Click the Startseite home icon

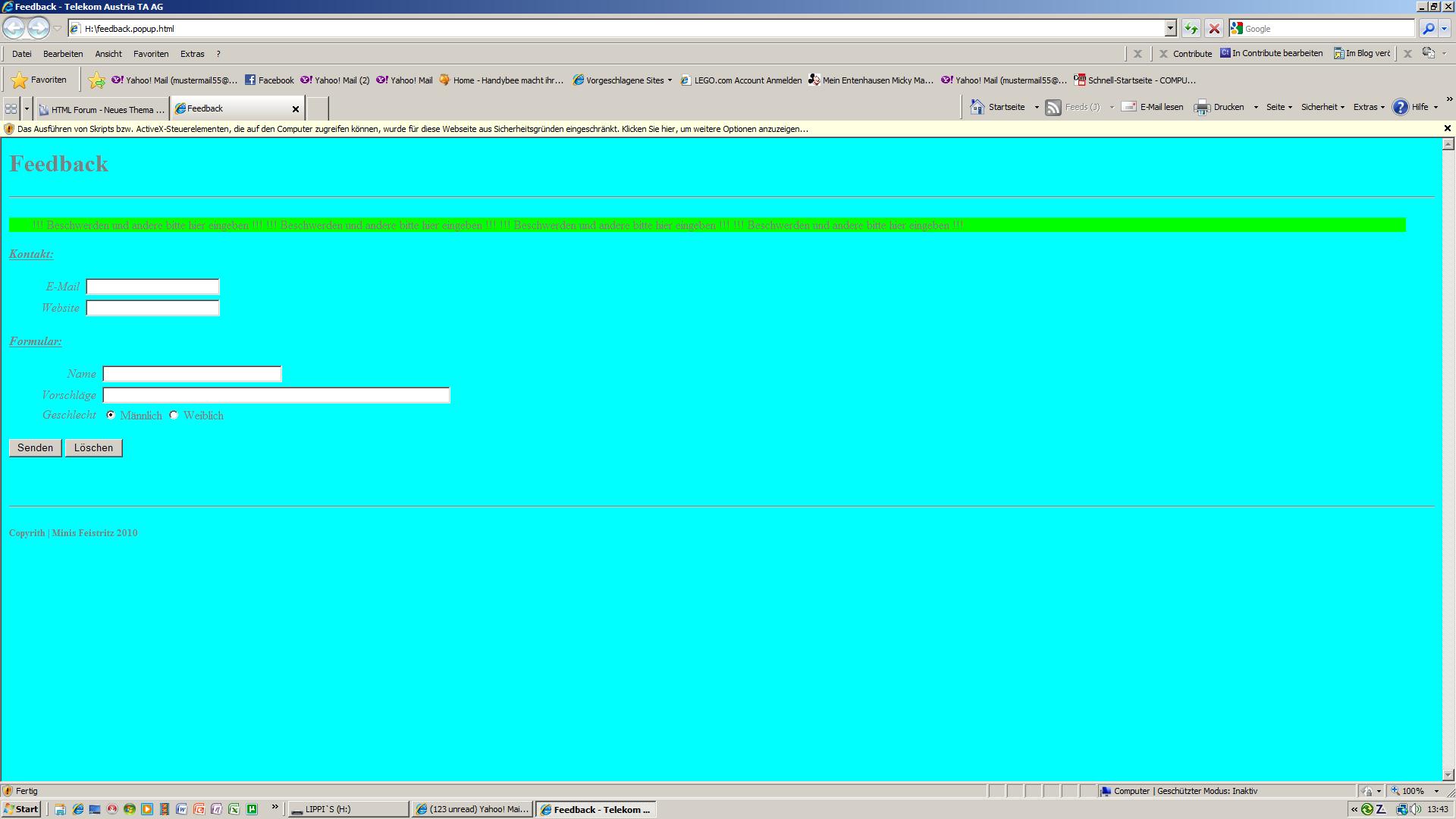point(977,107)
